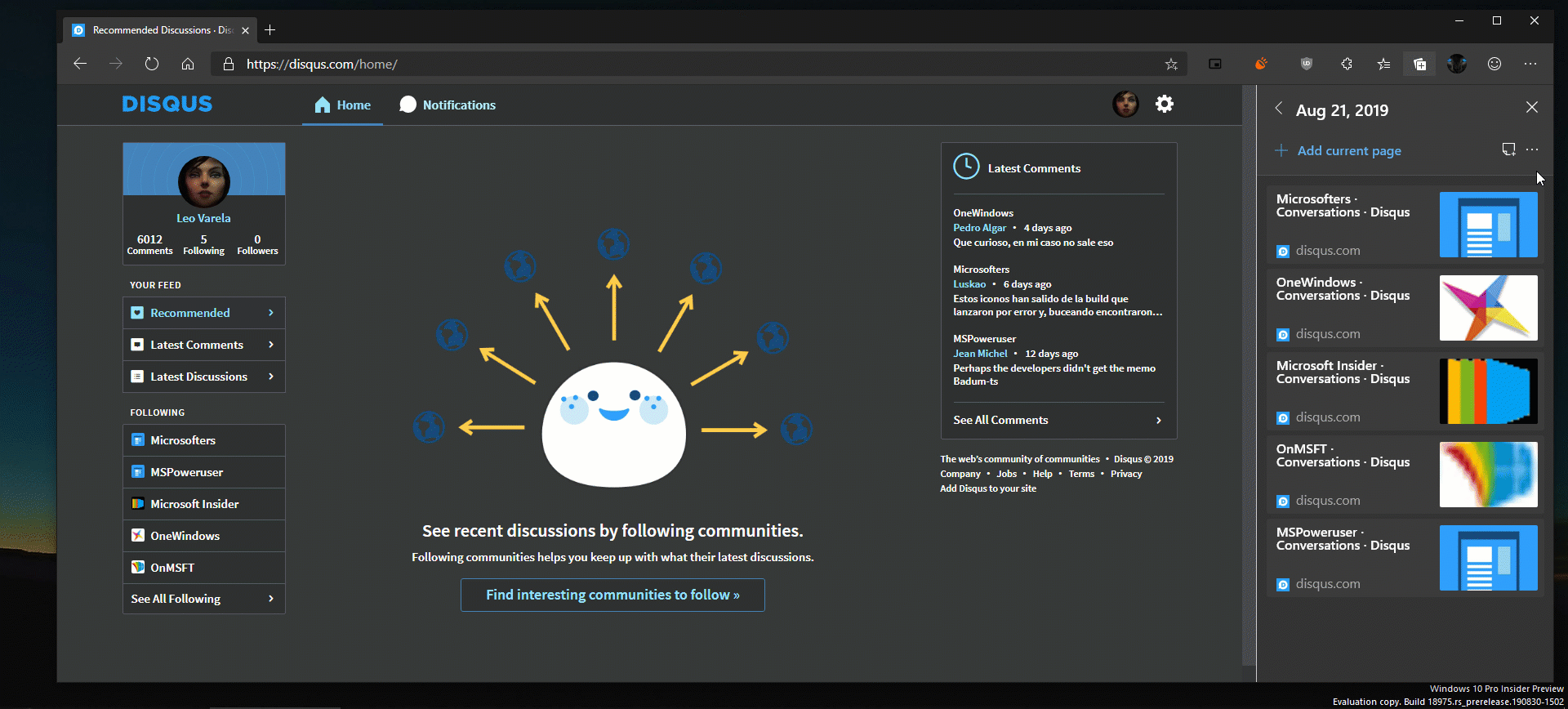The height and width of the screenshot is (709, 1568).
Task: Open Disqus user avatar in header
Action: (x=1126, y=104)
